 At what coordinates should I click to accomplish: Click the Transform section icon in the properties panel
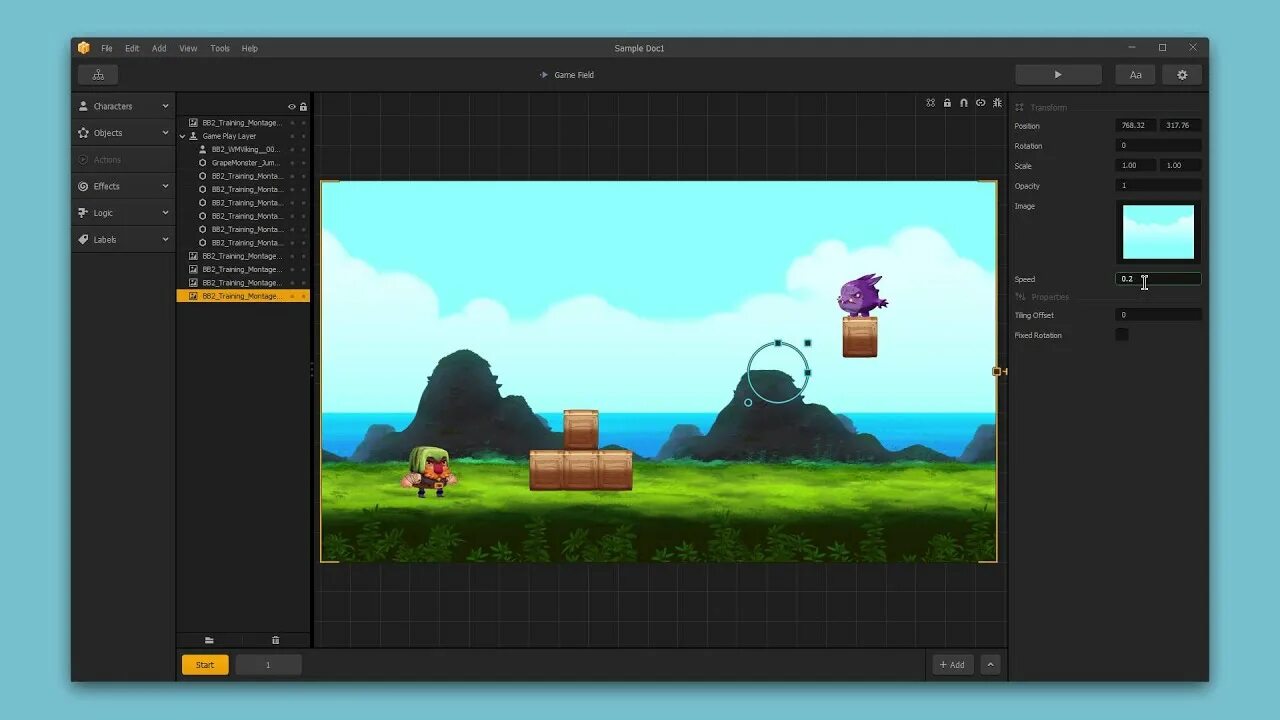(x=1020, y=107)
